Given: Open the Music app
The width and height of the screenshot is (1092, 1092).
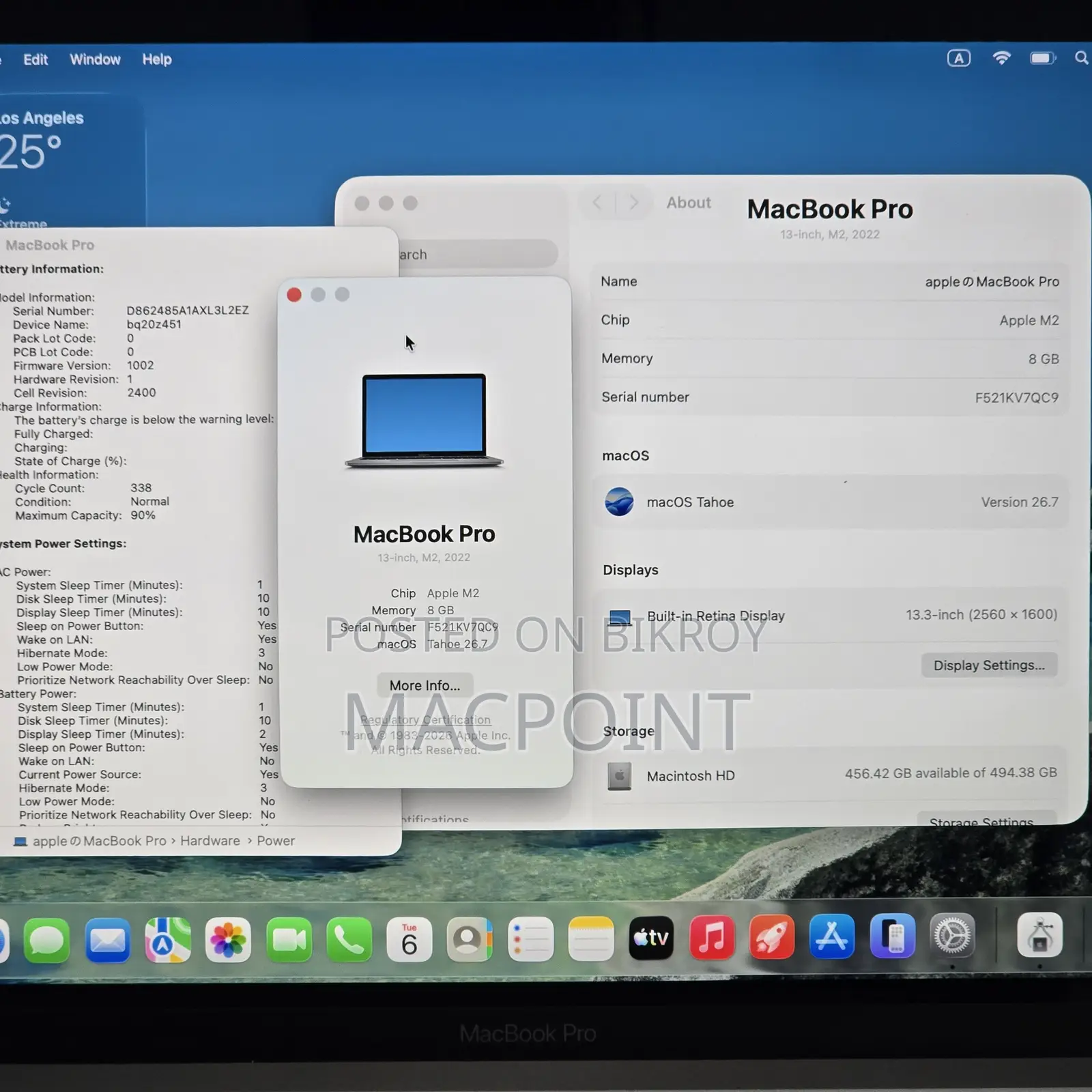Looking at the screenshot, I should click(x=711, y=937).
